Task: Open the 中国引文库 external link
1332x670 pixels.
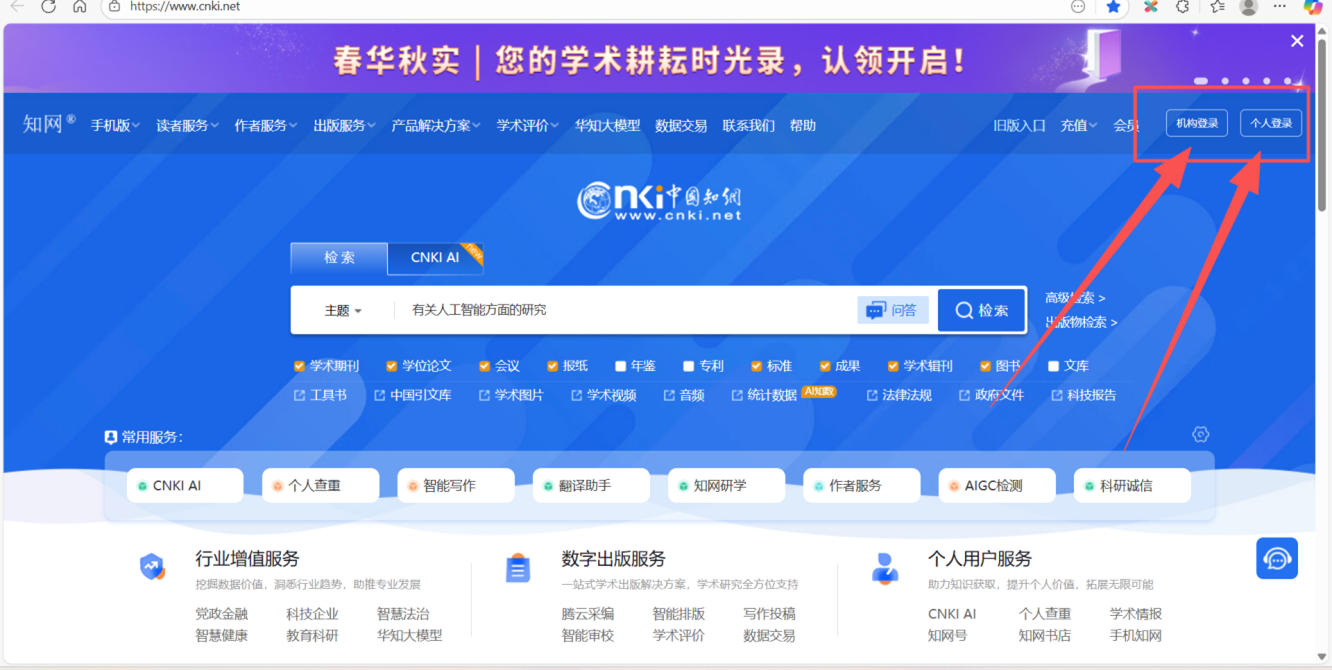Action: click(x=412, y=395)
